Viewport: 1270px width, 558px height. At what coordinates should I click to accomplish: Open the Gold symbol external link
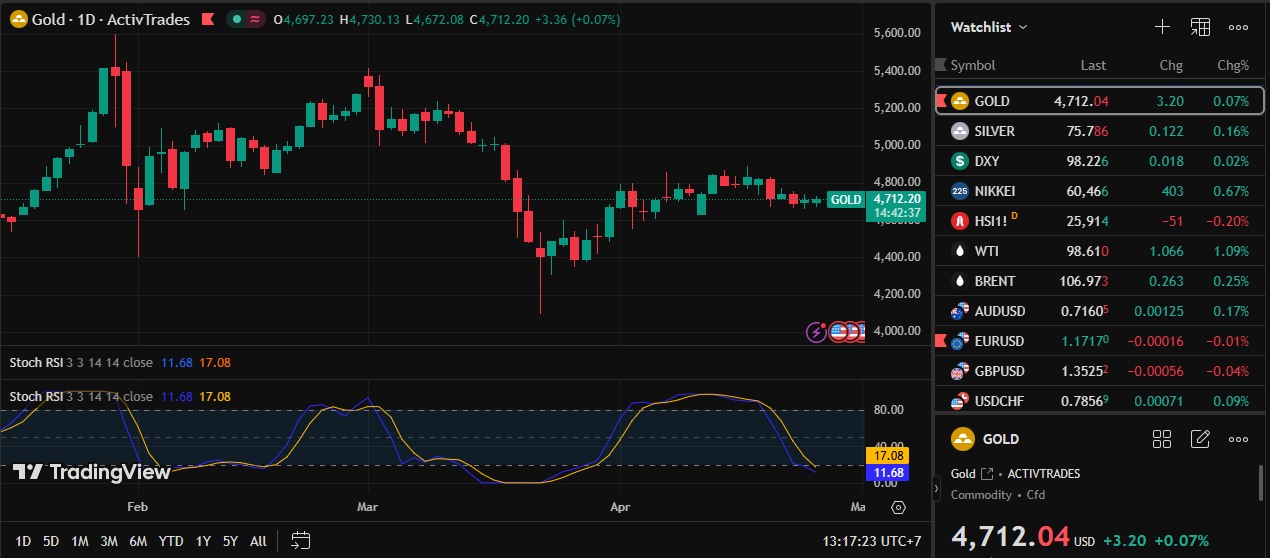pos(987,474)
